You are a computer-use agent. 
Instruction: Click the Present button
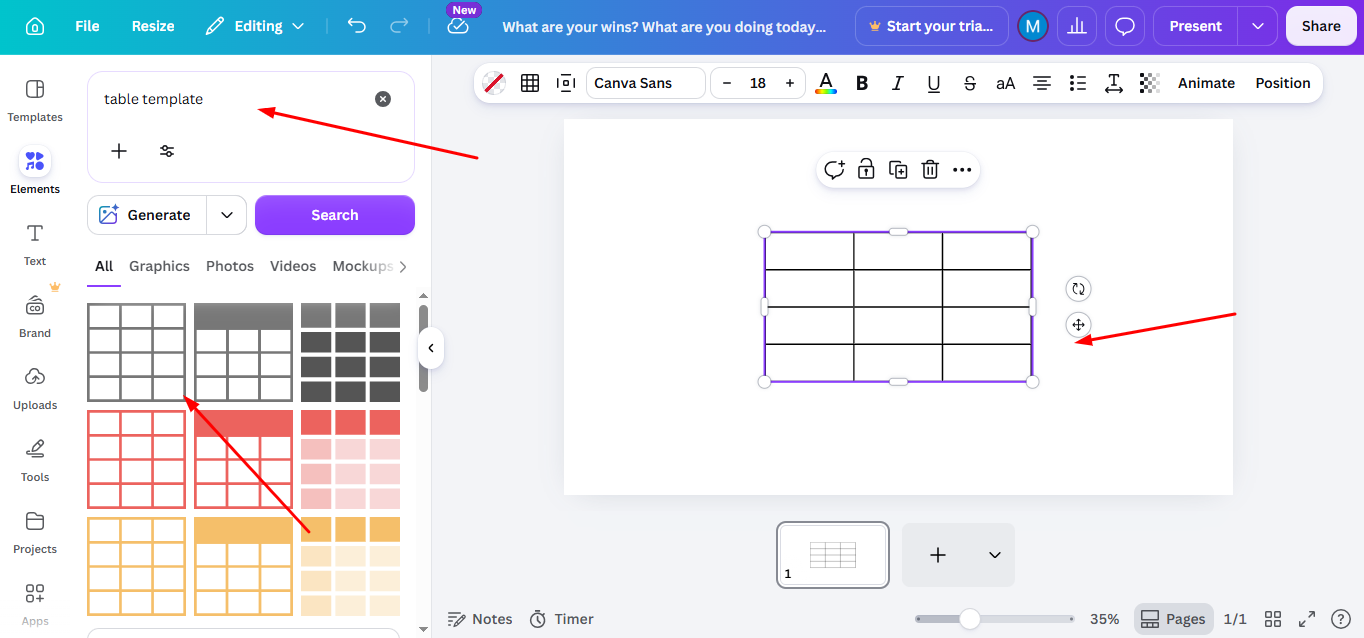(x=1196, y=26)
